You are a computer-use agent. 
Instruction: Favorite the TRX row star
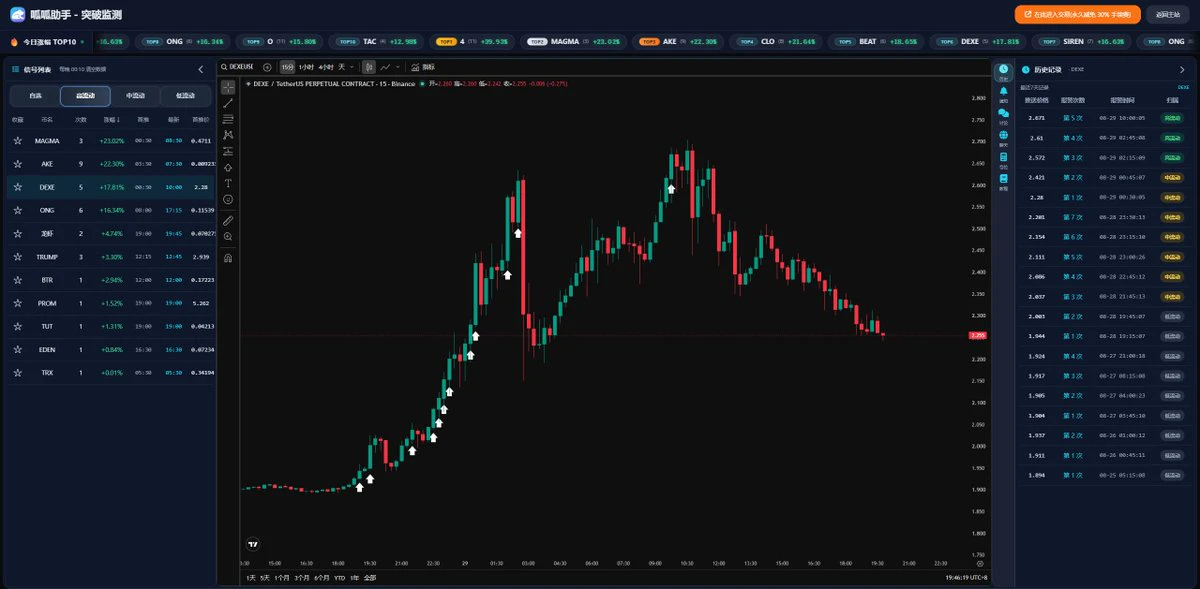[x=17, y=372]
